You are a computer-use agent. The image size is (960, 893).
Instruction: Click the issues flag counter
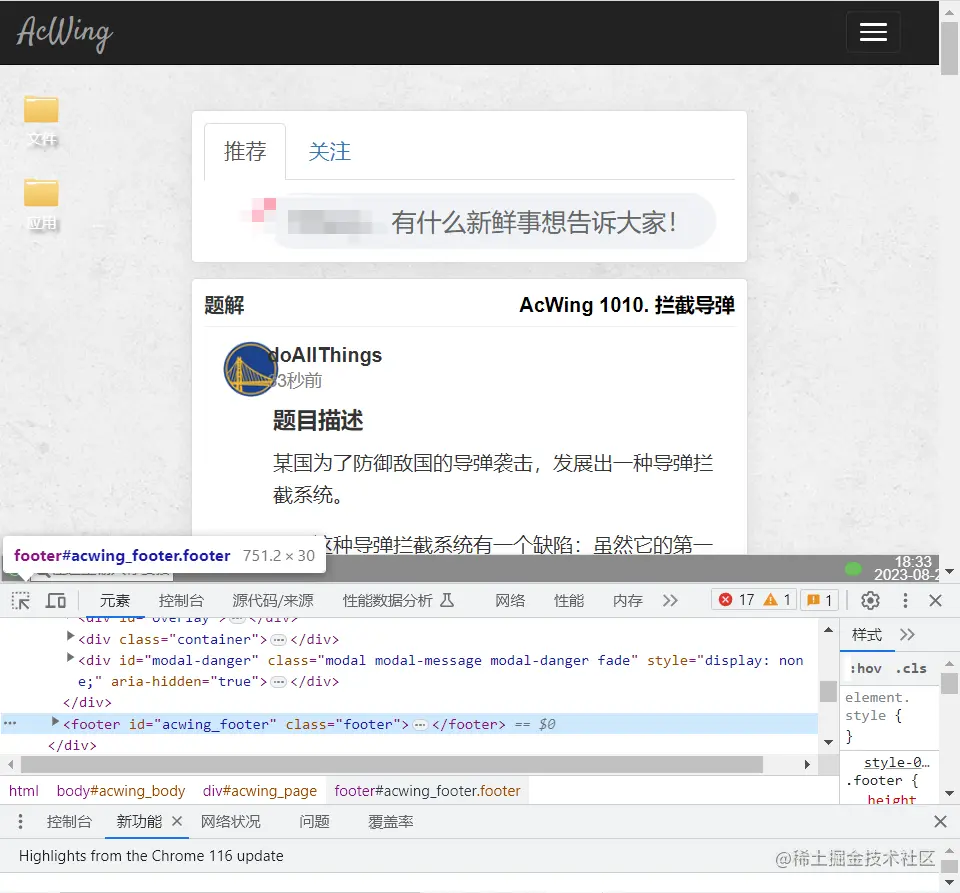pyautogui.click(x=819, y=600)
